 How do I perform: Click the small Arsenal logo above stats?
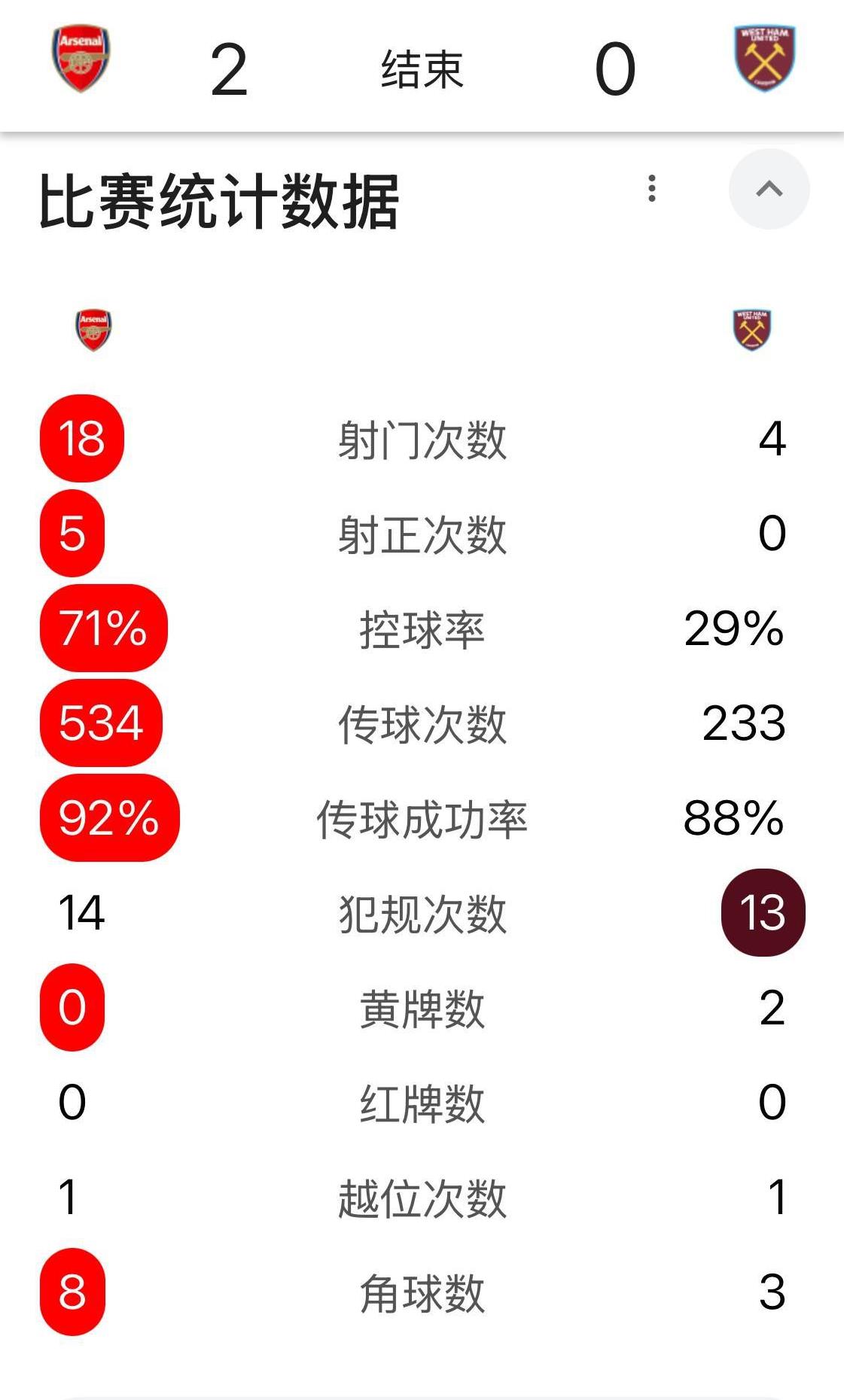click(93, 330)
